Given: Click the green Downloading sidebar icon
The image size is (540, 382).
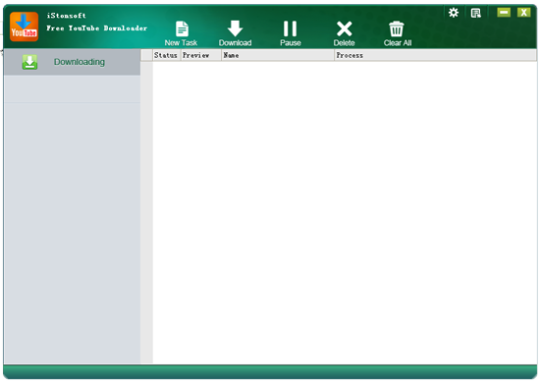Looking at the screenshot, I should [30, 62].
